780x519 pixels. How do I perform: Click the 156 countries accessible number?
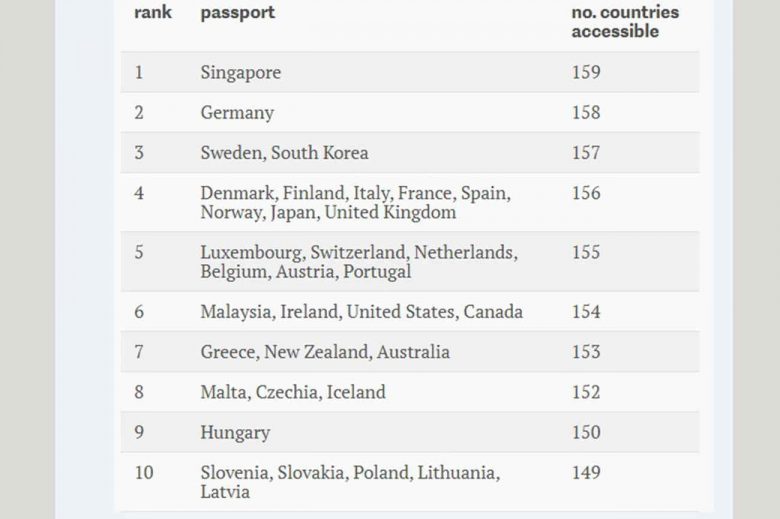[x=586, y=193]
